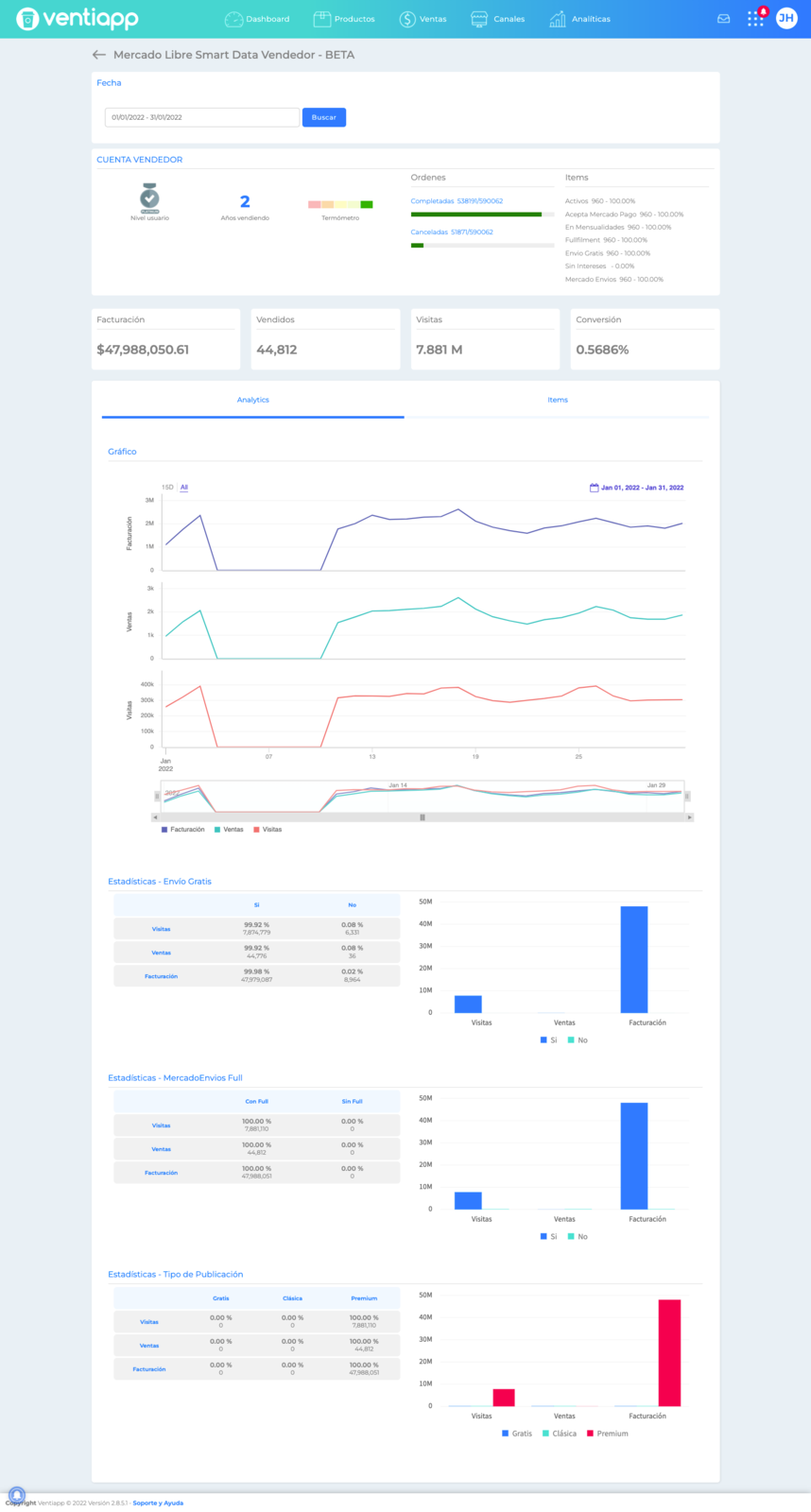The image size is (811, 1512).
Task: Click the calendar icon above the chart
Action: coord(594,488)
